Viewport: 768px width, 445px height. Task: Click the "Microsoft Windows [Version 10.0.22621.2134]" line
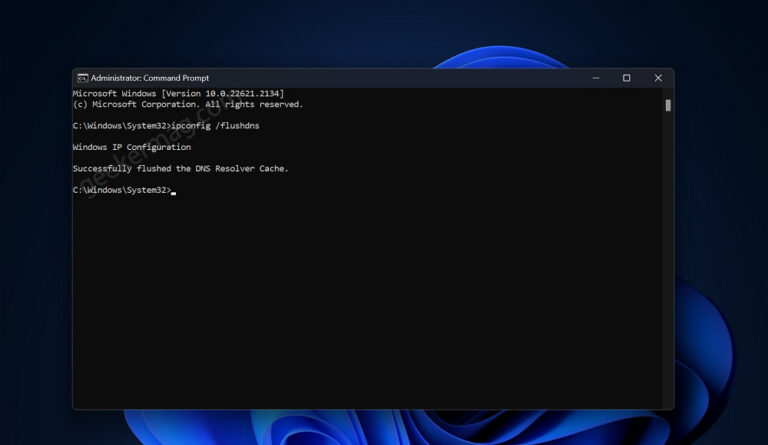pos(178,94)
